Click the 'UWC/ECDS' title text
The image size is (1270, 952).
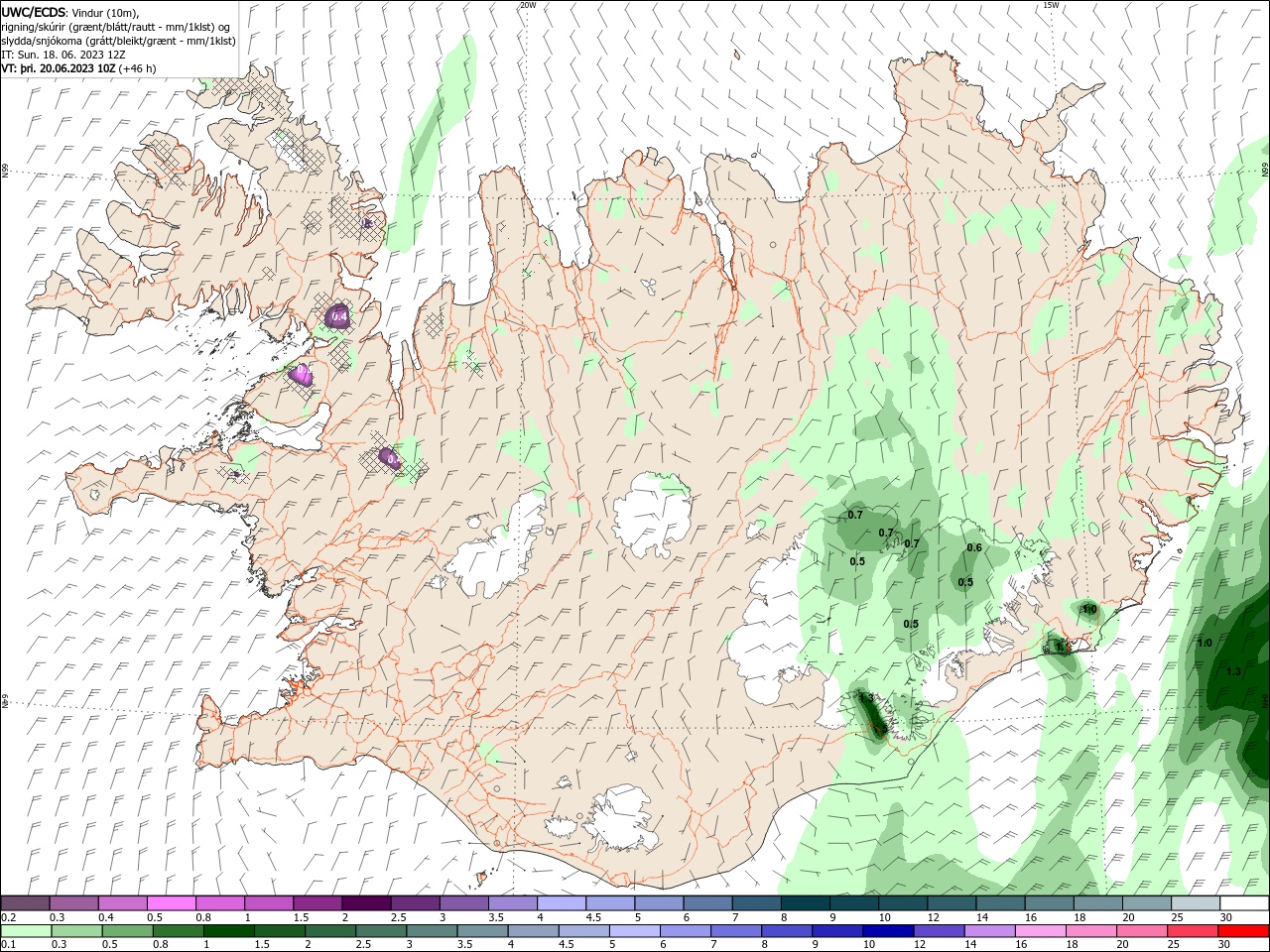33,12
